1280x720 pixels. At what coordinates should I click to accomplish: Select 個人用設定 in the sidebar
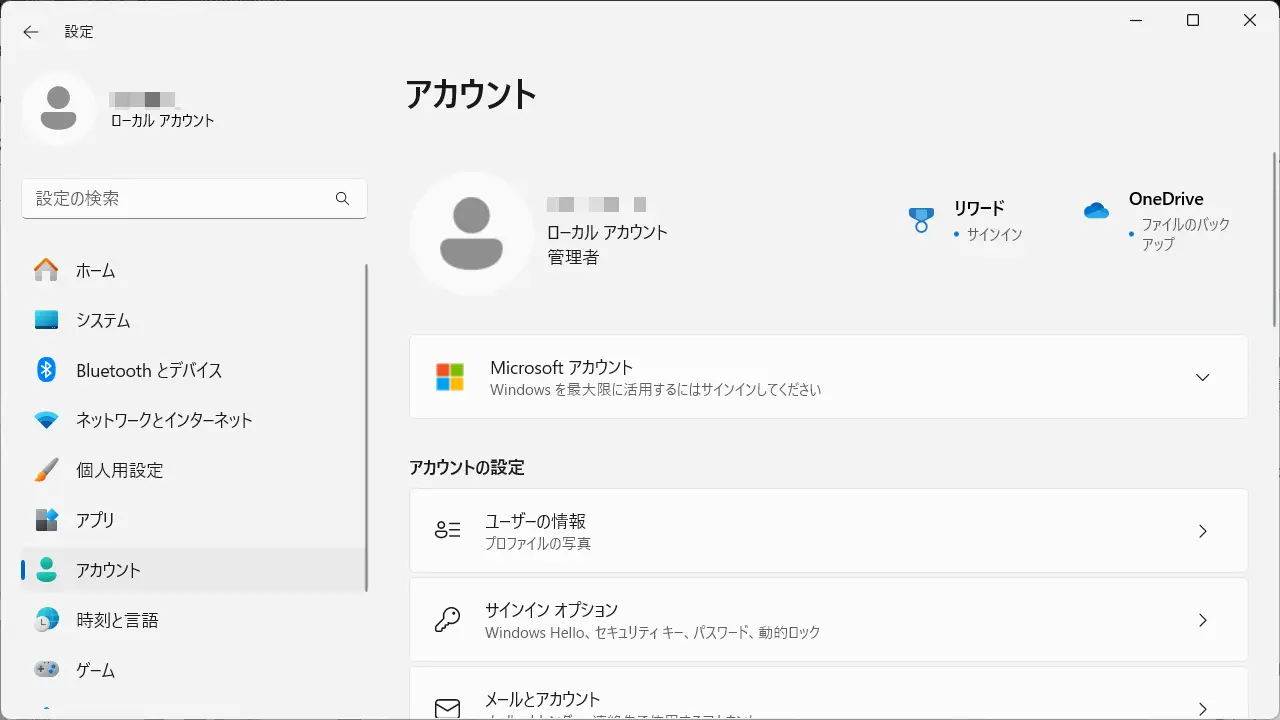[194, 470]
